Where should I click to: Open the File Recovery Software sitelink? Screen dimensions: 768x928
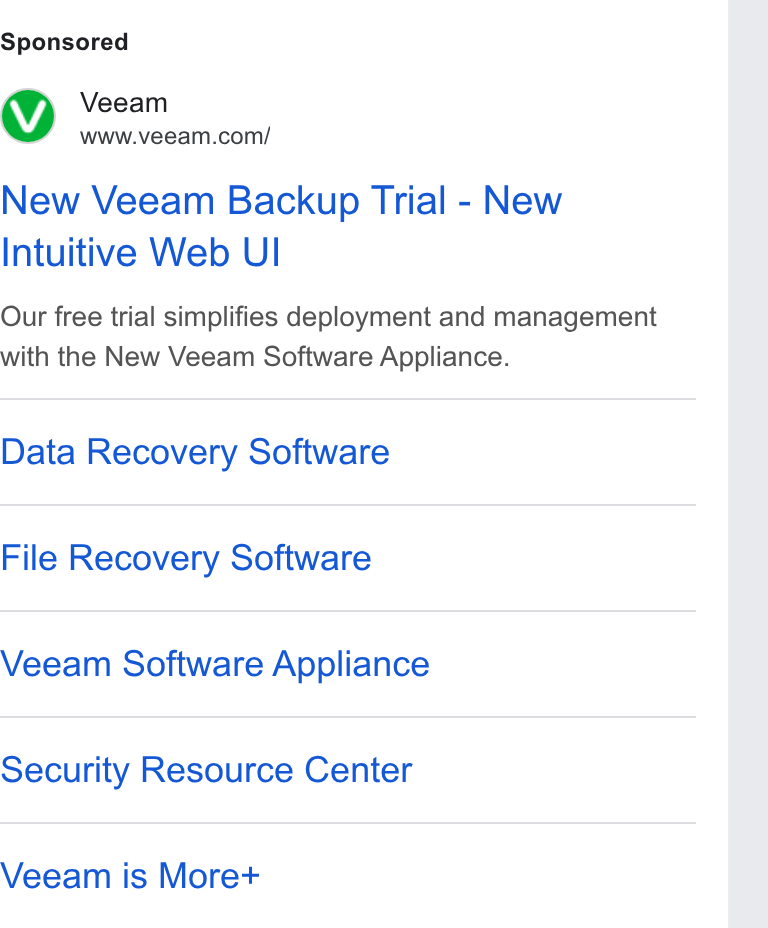point(186,559)
